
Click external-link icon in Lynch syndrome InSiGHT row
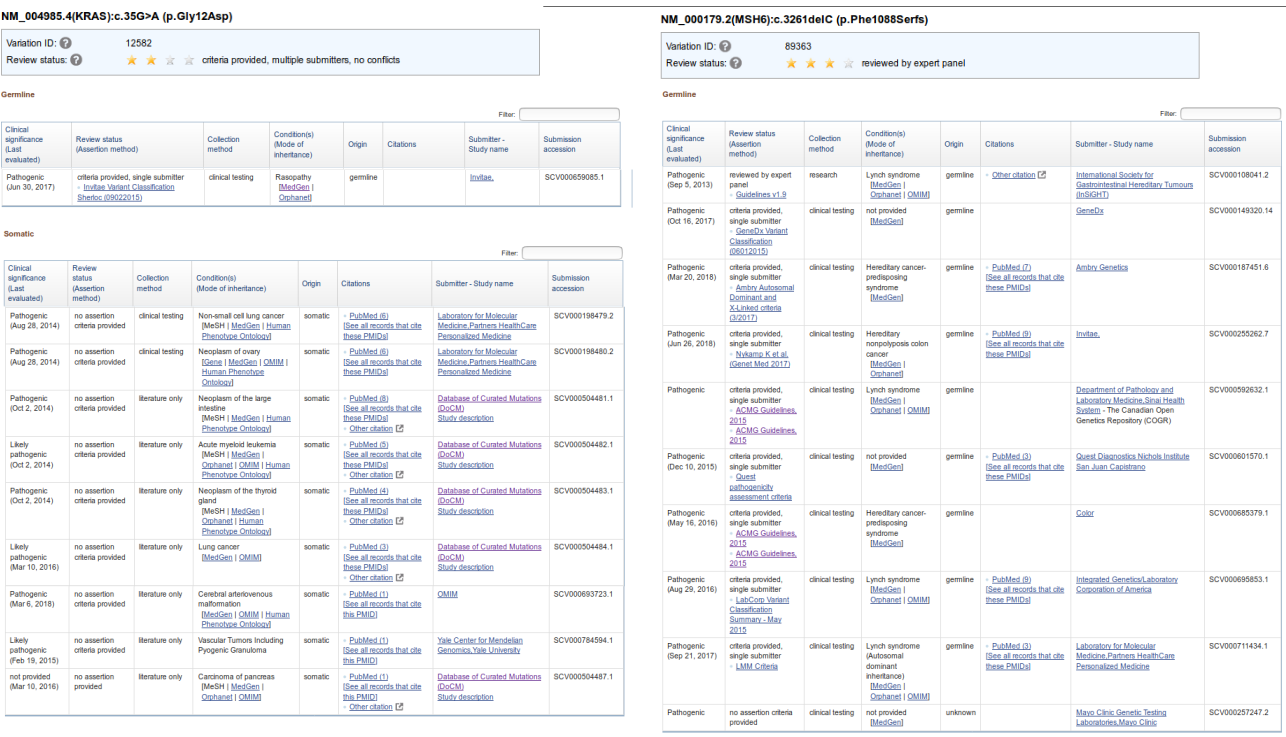coord(1041,175)
